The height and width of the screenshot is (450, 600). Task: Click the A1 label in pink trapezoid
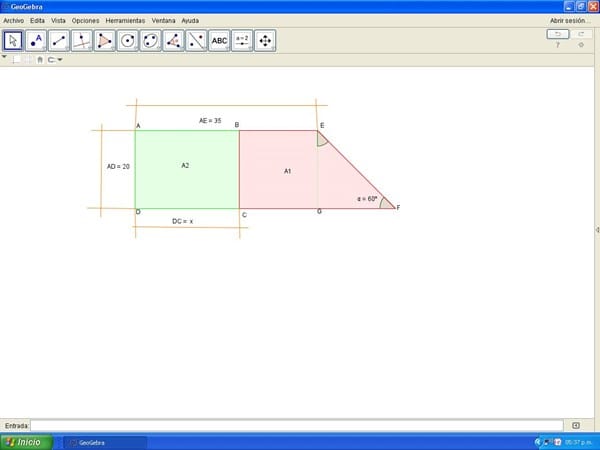(x=287, y=171)
